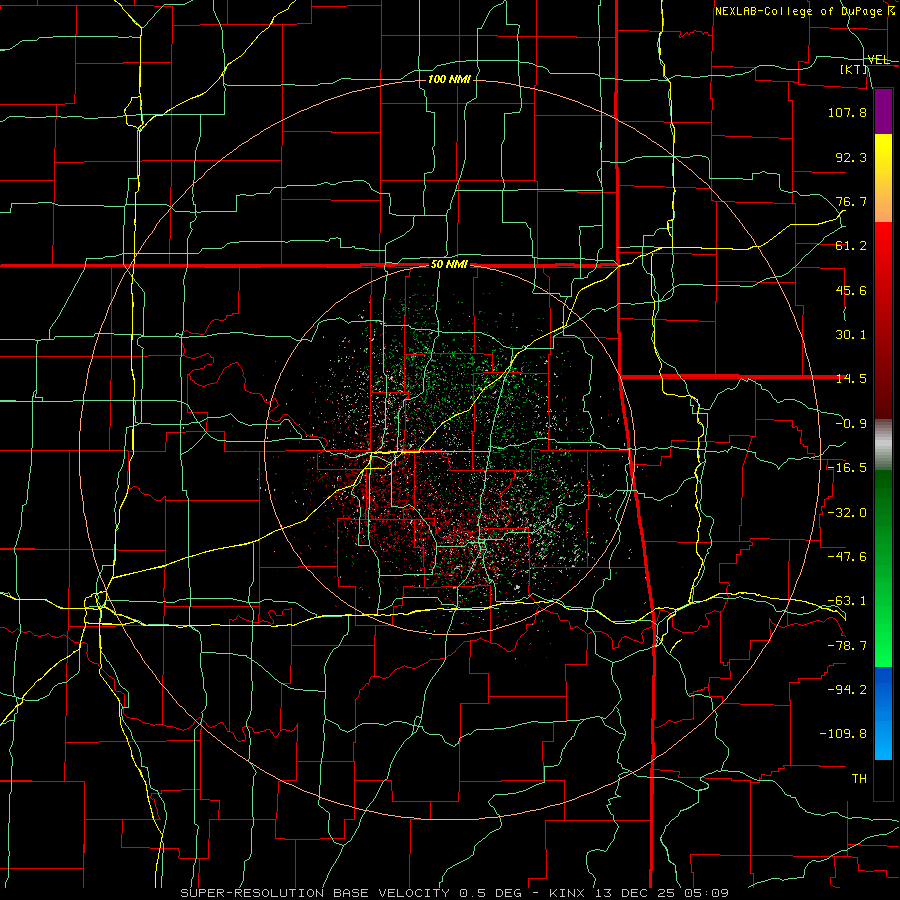Click the NEXLAB-College of DuPage watermark text
Image resolution: width=900 pixels, height=900 pixels.
click(805, 11)
